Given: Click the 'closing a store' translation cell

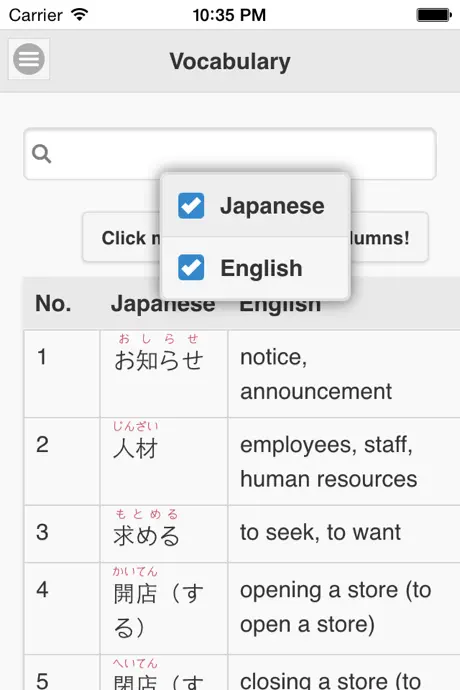Looking at the screenshot, I should 344,672.
